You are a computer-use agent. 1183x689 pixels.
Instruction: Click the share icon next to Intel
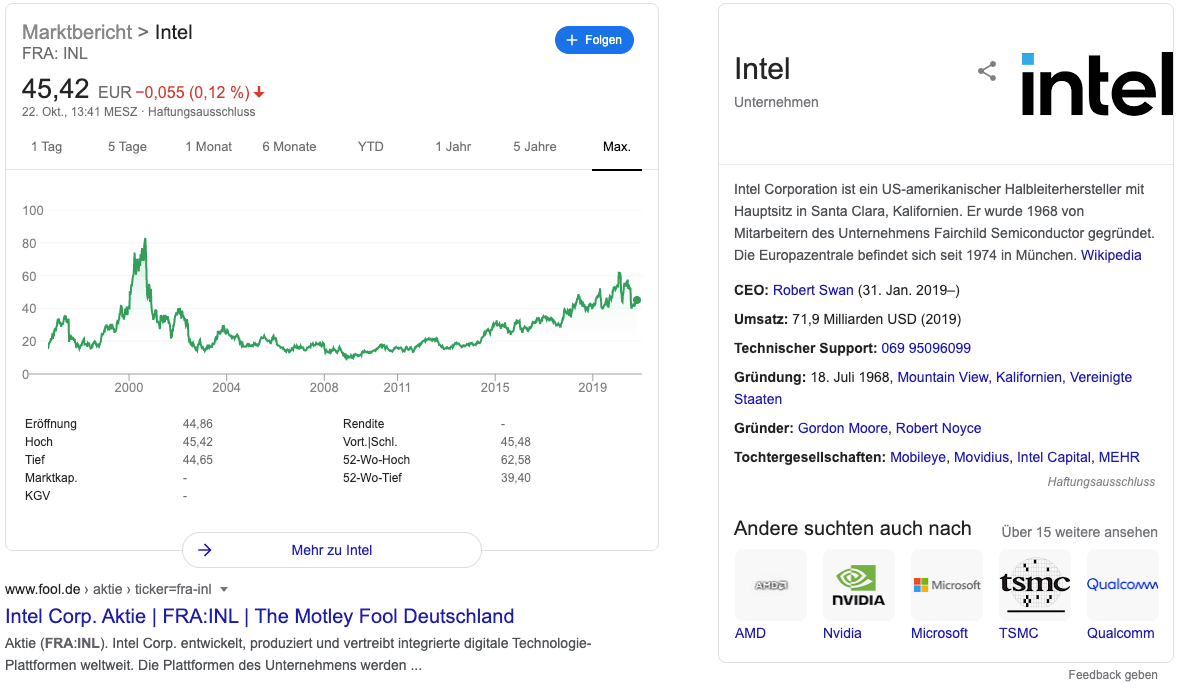[x=987, y=71]
